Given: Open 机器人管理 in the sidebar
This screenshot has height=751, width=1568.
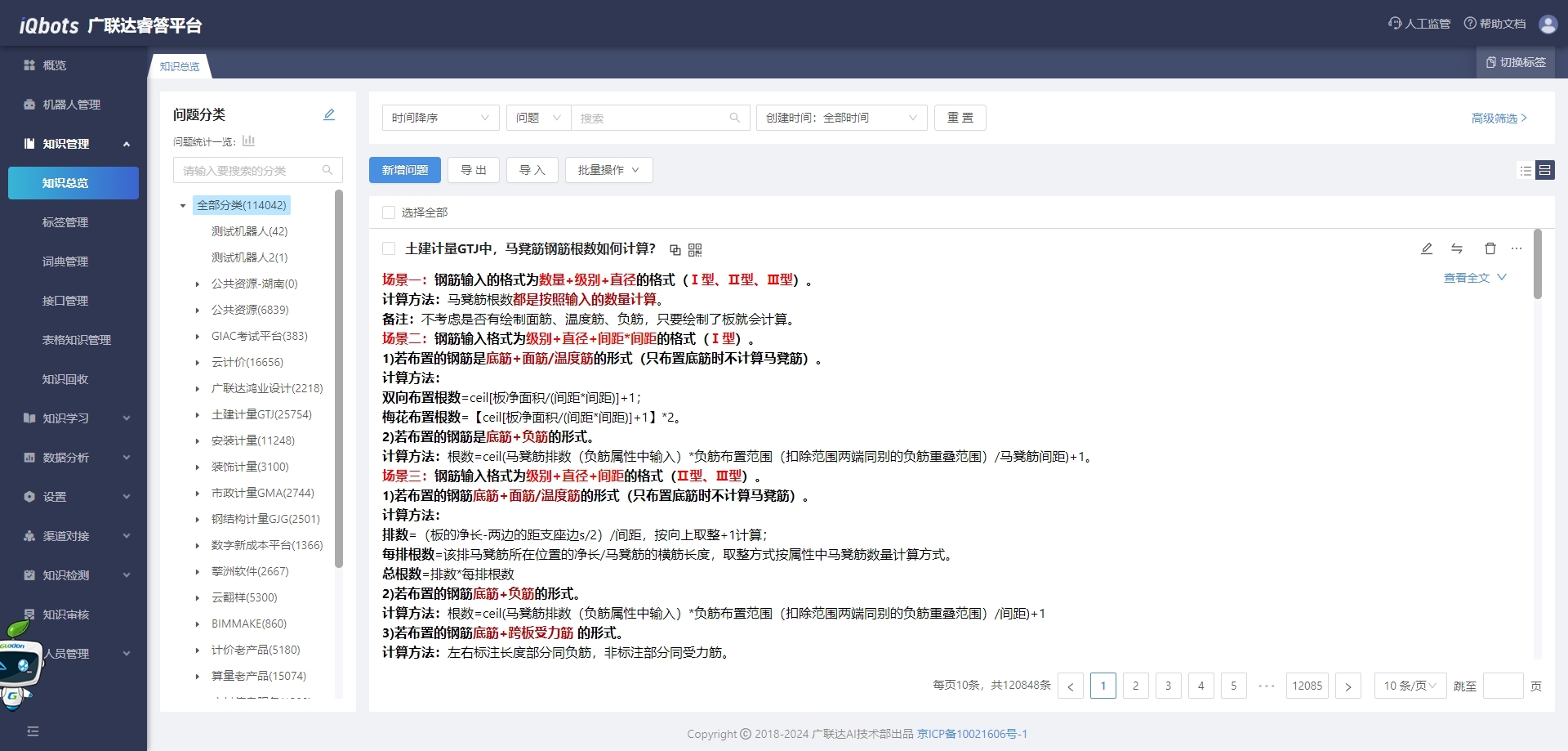Looking at the screenshot, I should [x=71, y=105].
